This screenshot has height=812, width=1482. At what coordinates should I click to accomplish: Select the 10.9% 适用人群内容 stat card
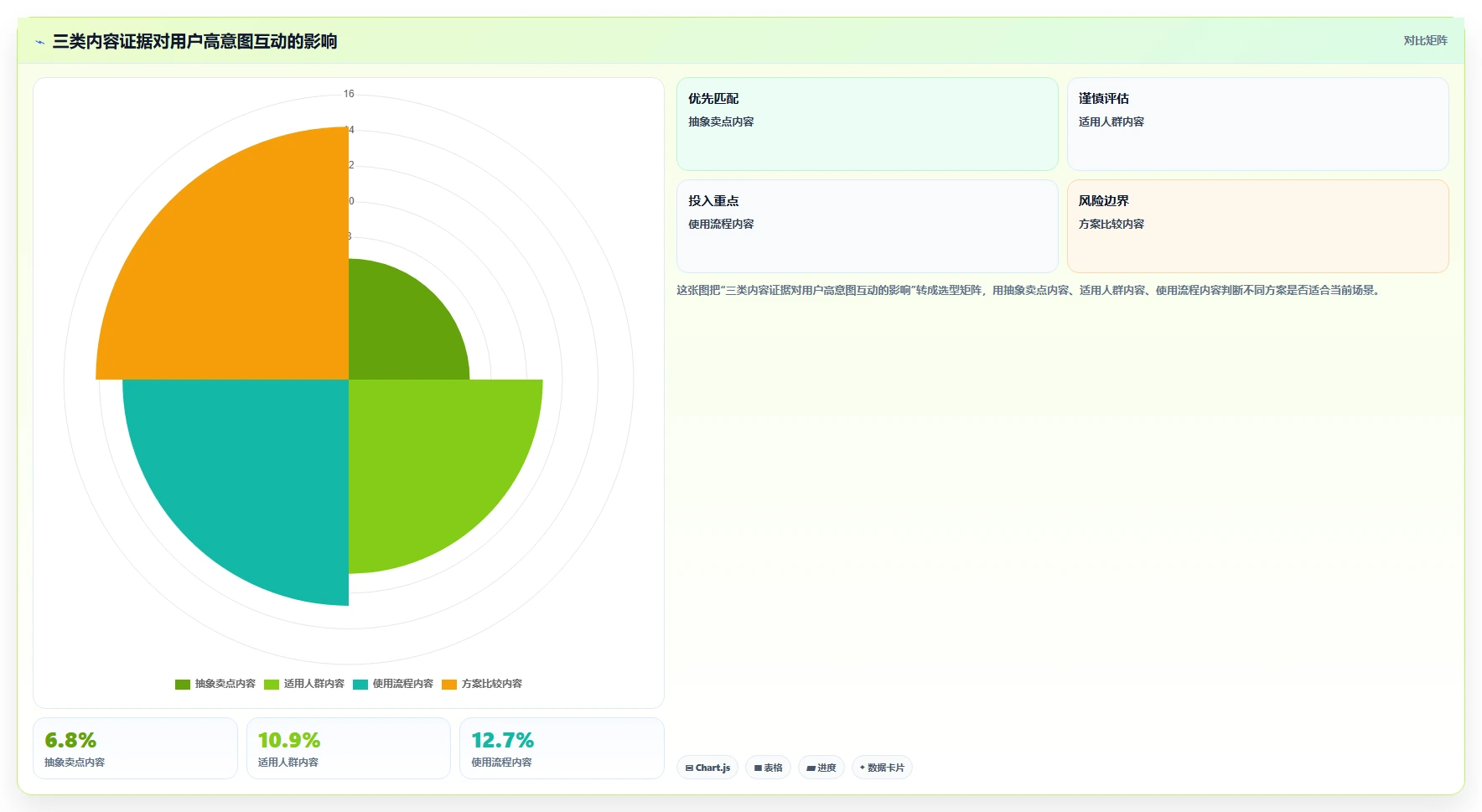tap(349, 748)
